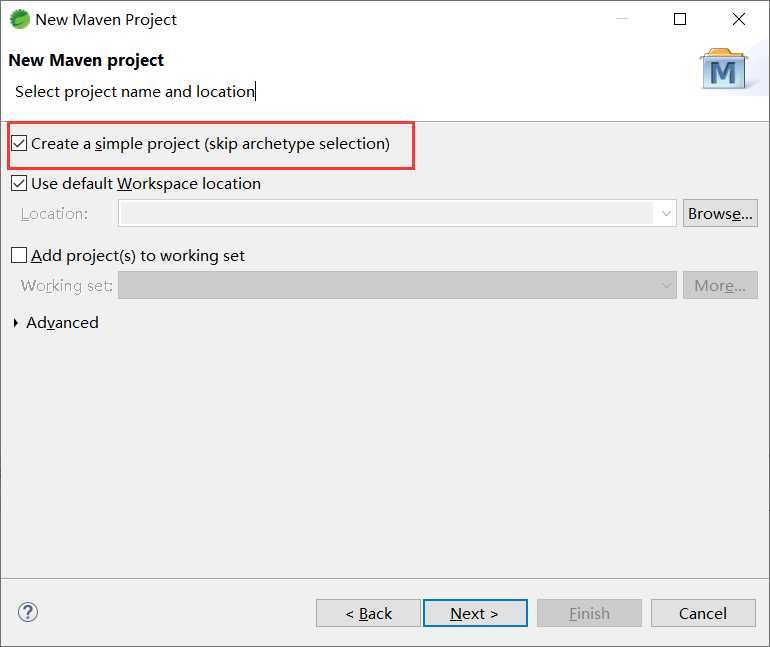Click the Browse... button
Screen dimensions: 770x647
coord(719,213)
